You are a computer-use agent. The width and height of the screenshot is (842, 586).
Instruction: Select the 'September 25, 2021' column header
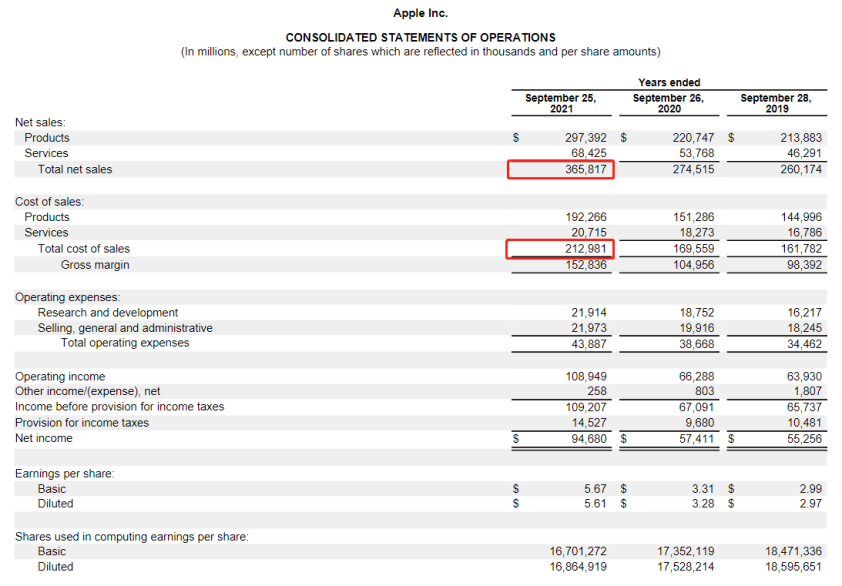[561, 103]
